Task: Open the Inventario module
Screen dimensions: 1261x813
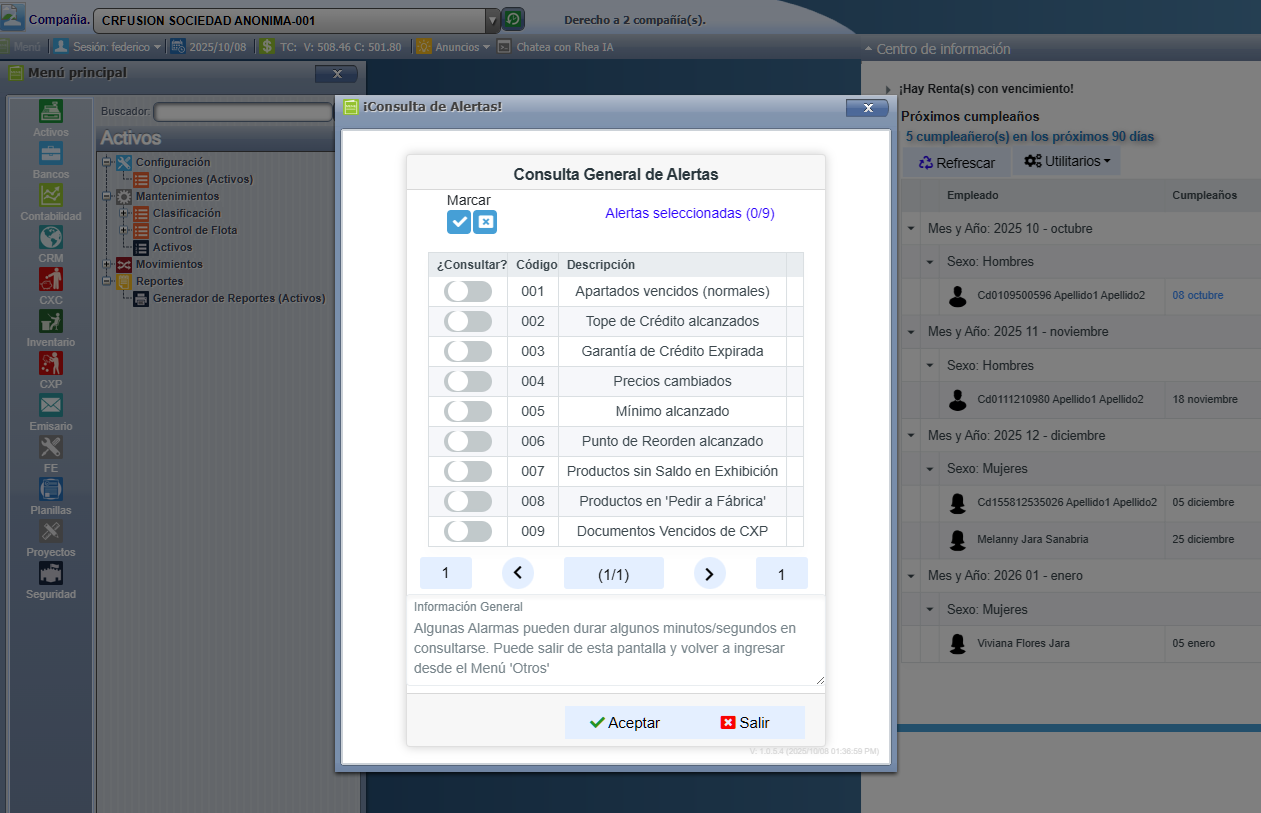Action: (x=50, y=321)
